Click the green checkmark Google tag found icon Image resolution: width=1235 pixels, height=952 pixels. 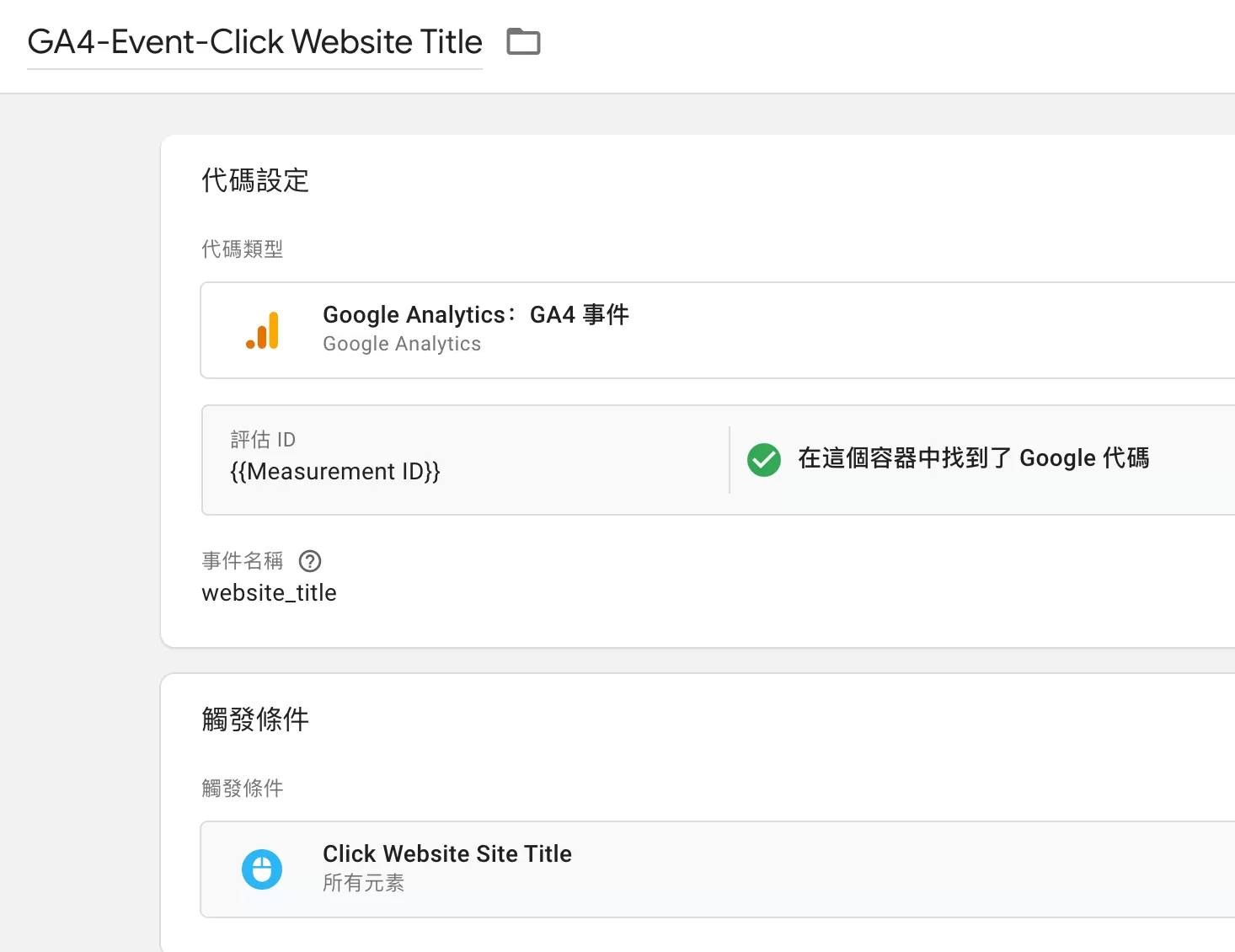pyautogui.click(x=764, y=460)
